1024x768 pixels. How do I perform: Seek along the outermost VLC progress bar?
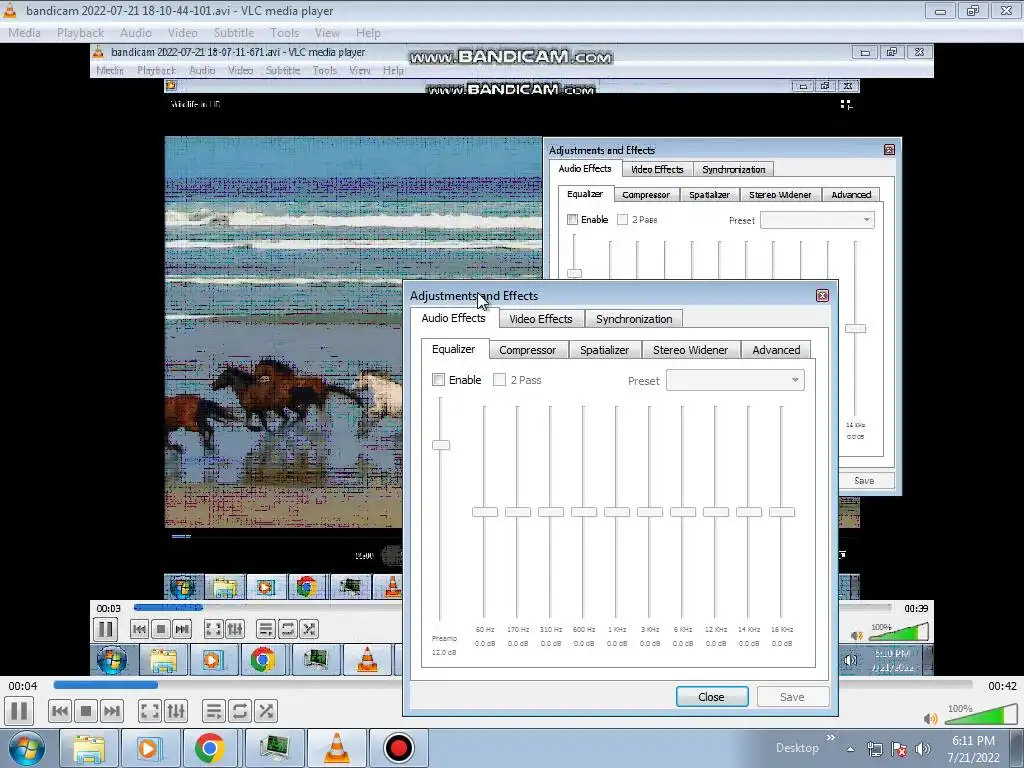pos(513,685)
